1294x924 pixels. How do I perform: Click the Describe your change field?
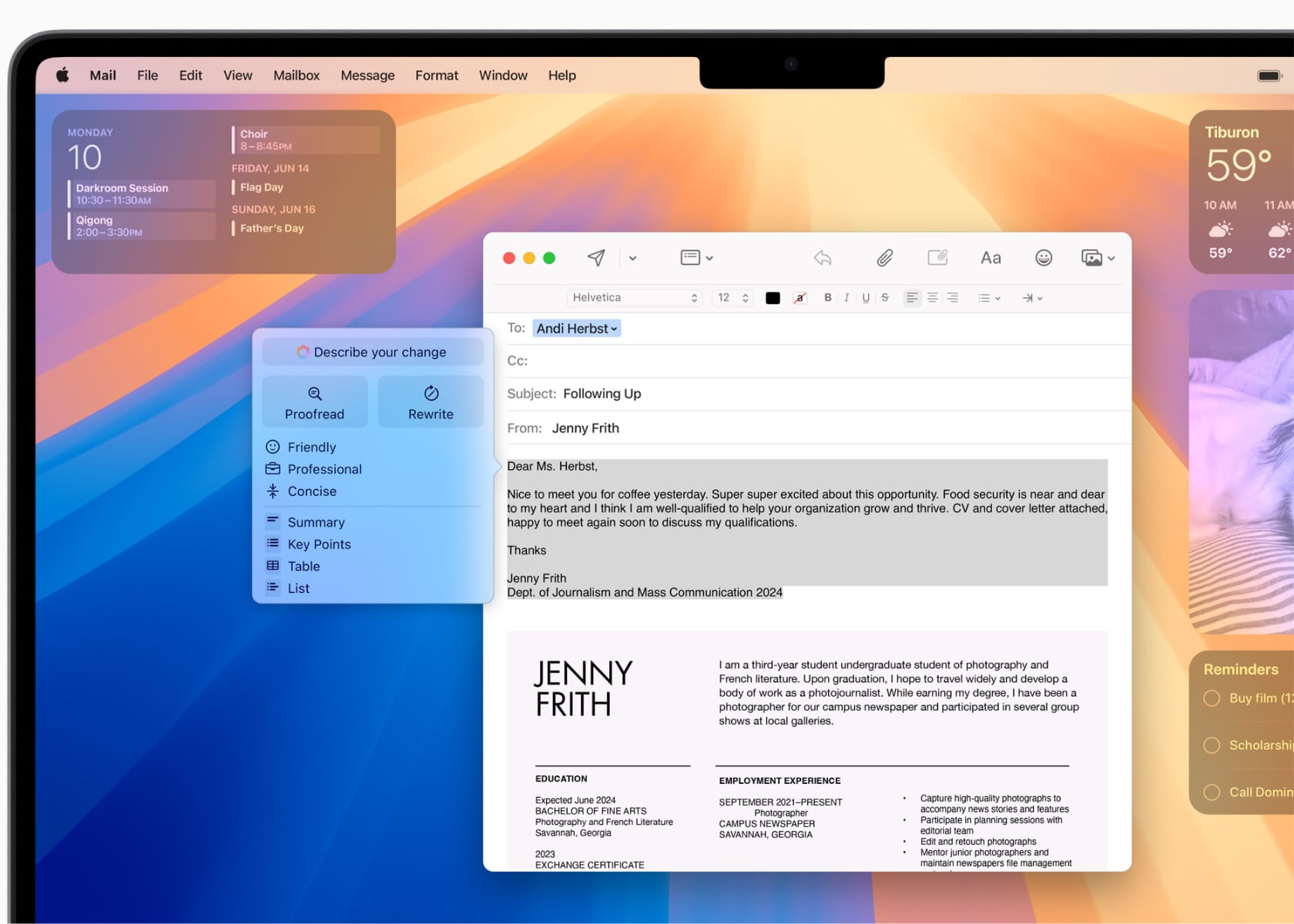tap(373, 352)
